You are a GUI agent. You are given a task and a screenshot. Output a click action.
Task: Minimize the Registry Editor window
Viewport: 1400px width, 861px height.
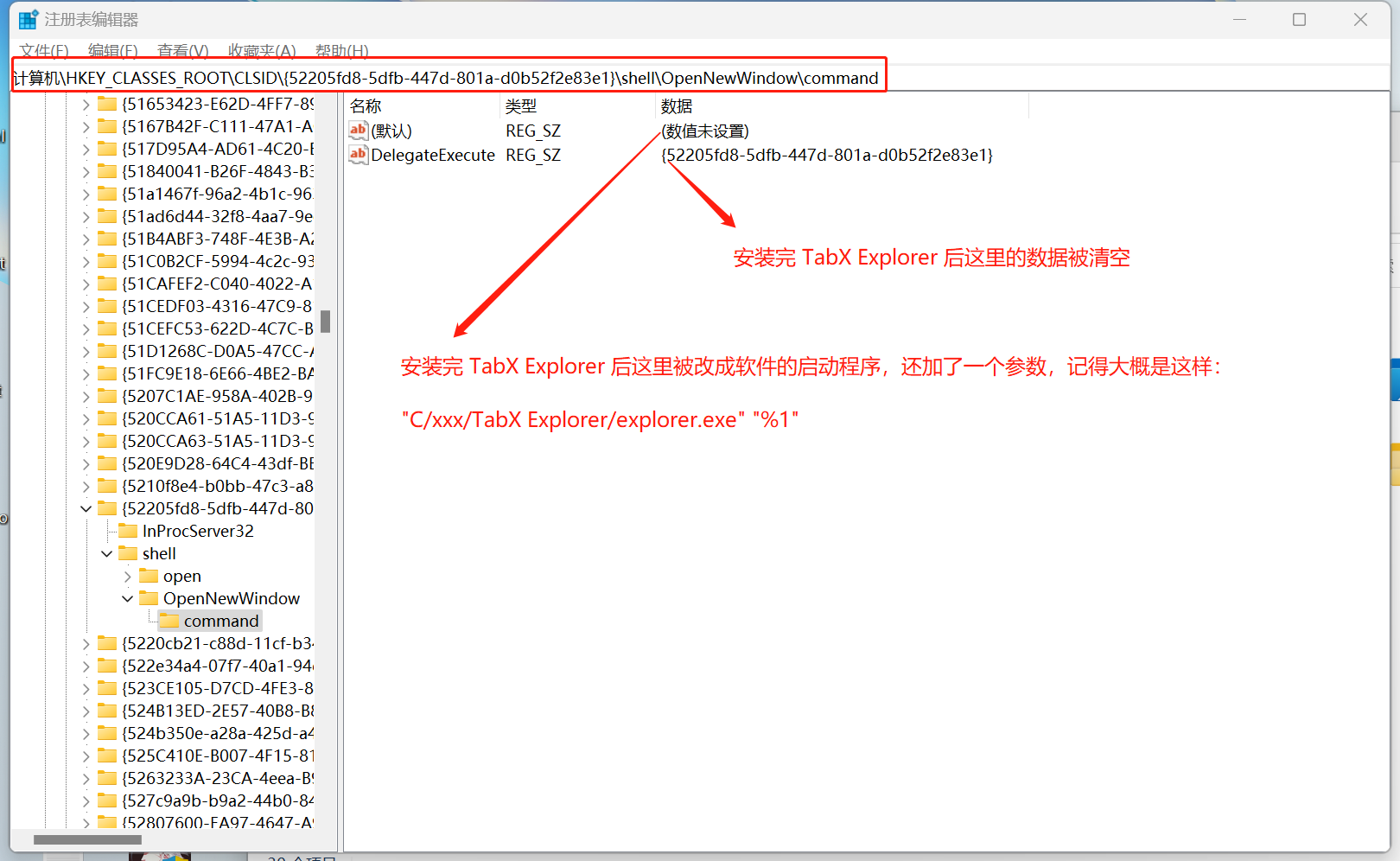1239,19
